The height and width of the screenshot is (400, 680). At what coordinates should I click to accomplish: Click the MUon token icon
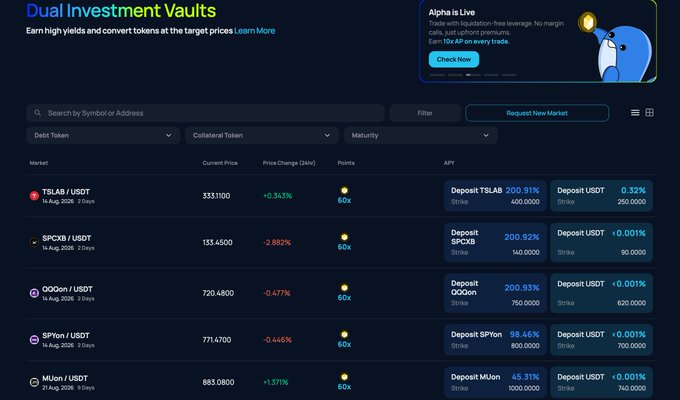(34, 382)
